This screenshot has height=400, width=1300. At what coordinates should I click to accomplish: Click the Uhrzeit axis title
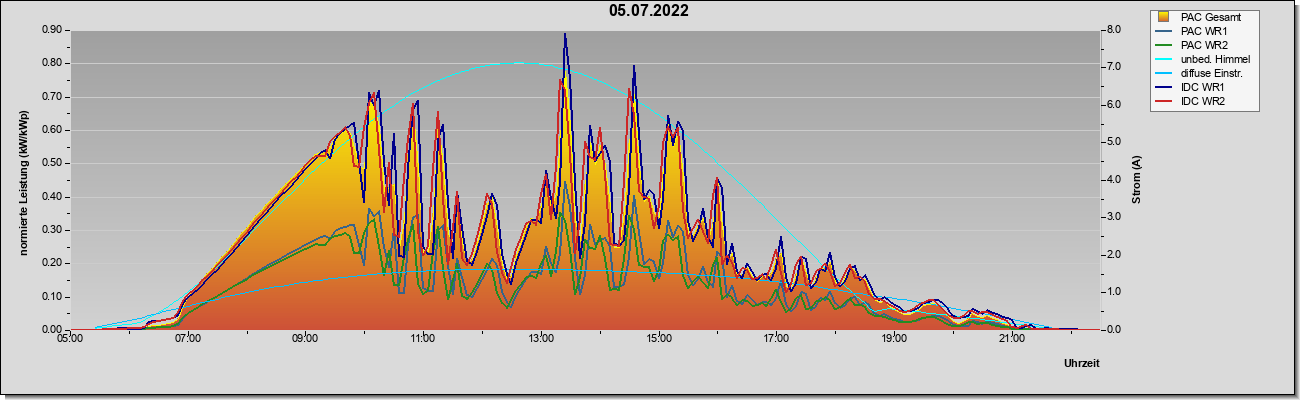[1081, 364]
